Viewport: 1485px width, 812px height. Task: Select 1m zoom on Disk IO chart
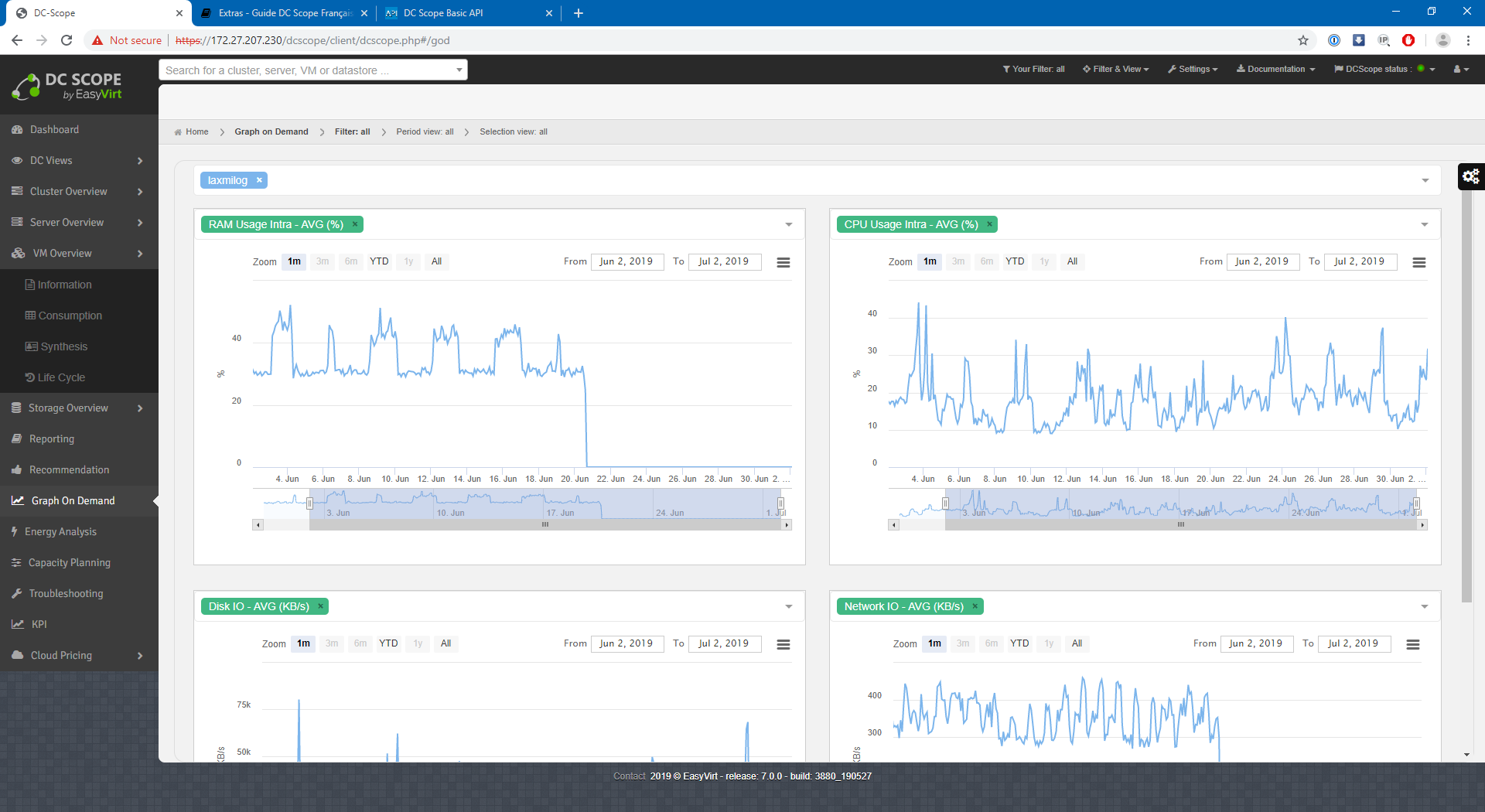pos(303,643)
